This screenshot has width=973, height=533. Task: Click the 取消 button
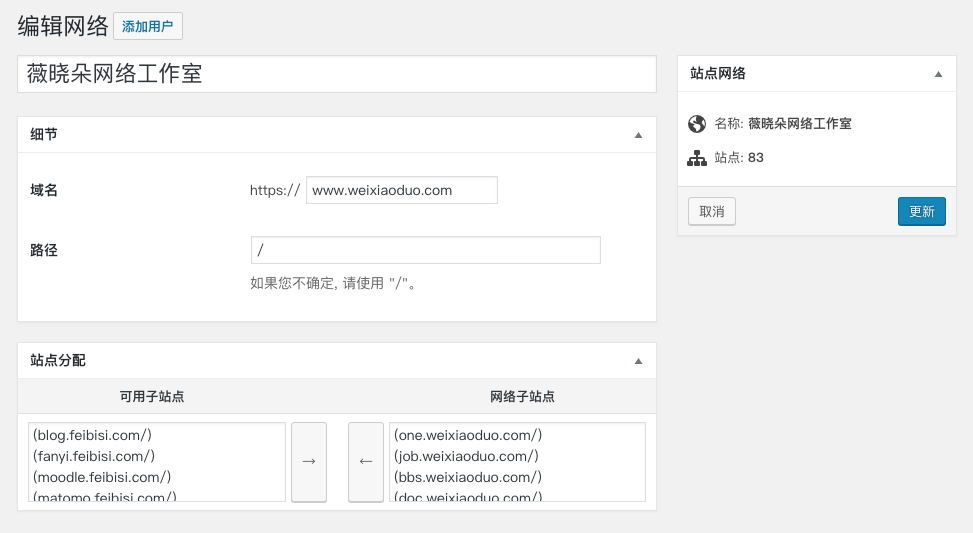point(712,211)
